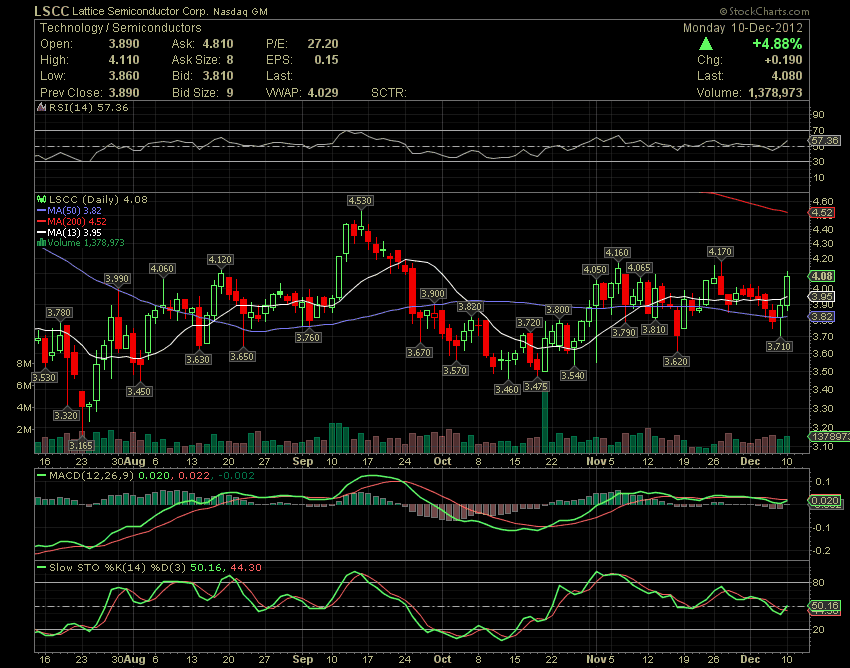Image resolution: width=850 pixels, height=668 pixels.
Task: Click the 50.16 stochastic axis tag
Action: tap(825, 606)
